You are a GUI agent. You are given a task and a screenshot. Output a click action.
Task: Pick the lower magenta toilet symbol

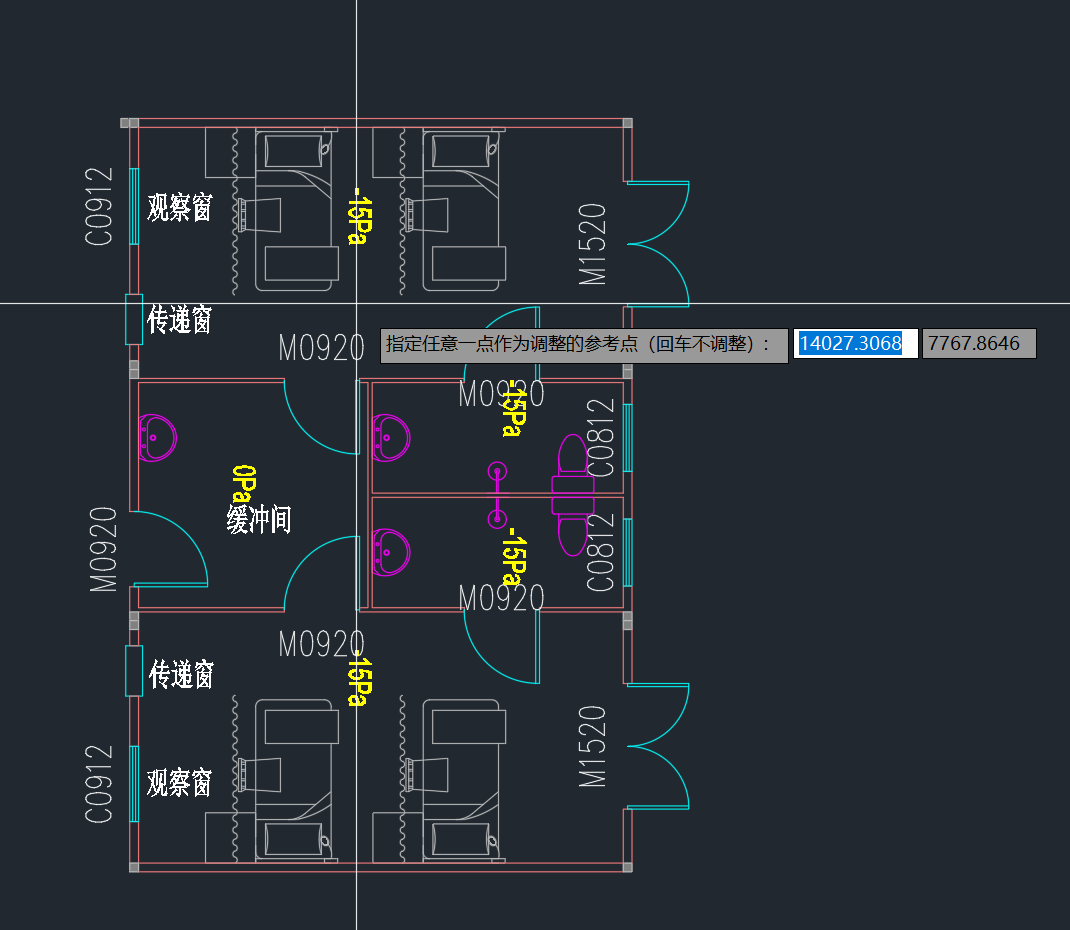[573, 530]
